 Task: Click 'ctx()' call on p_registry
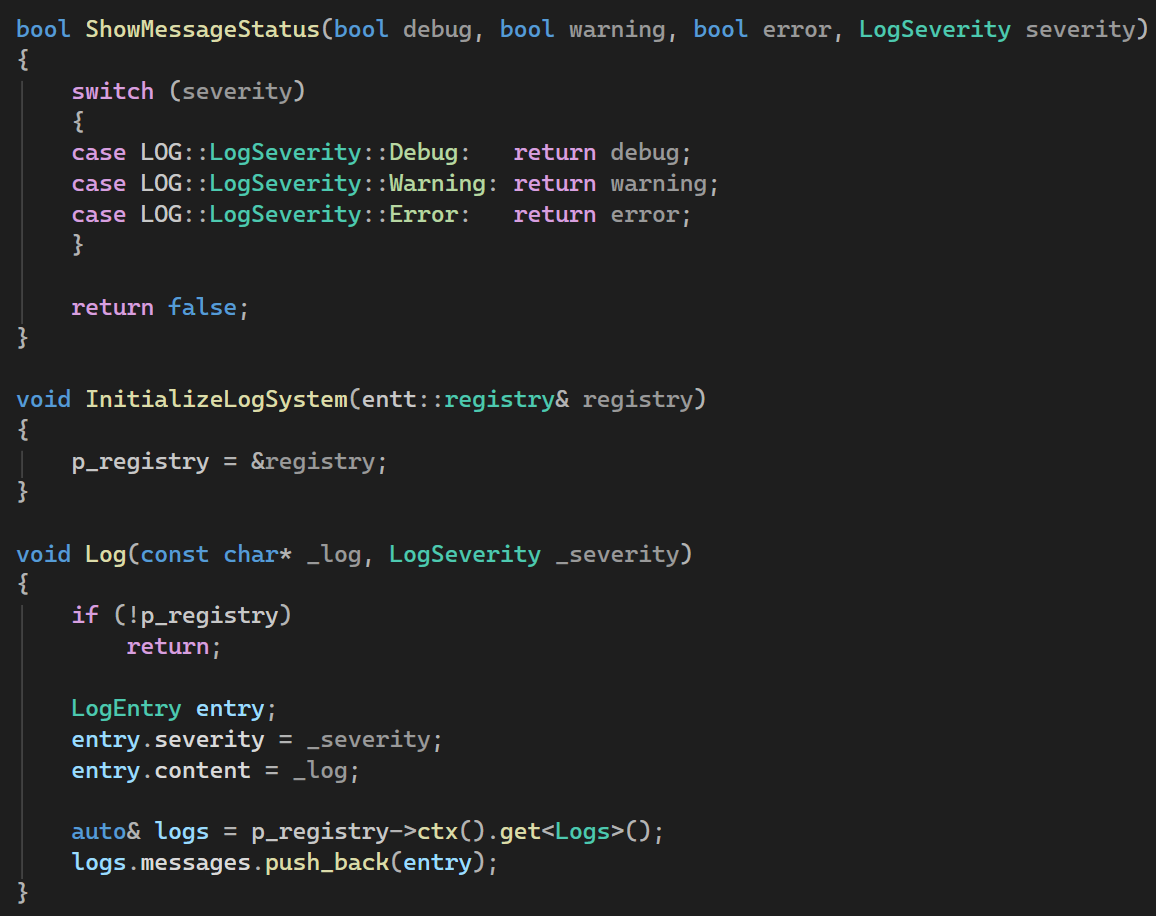(x=451, y=832)
